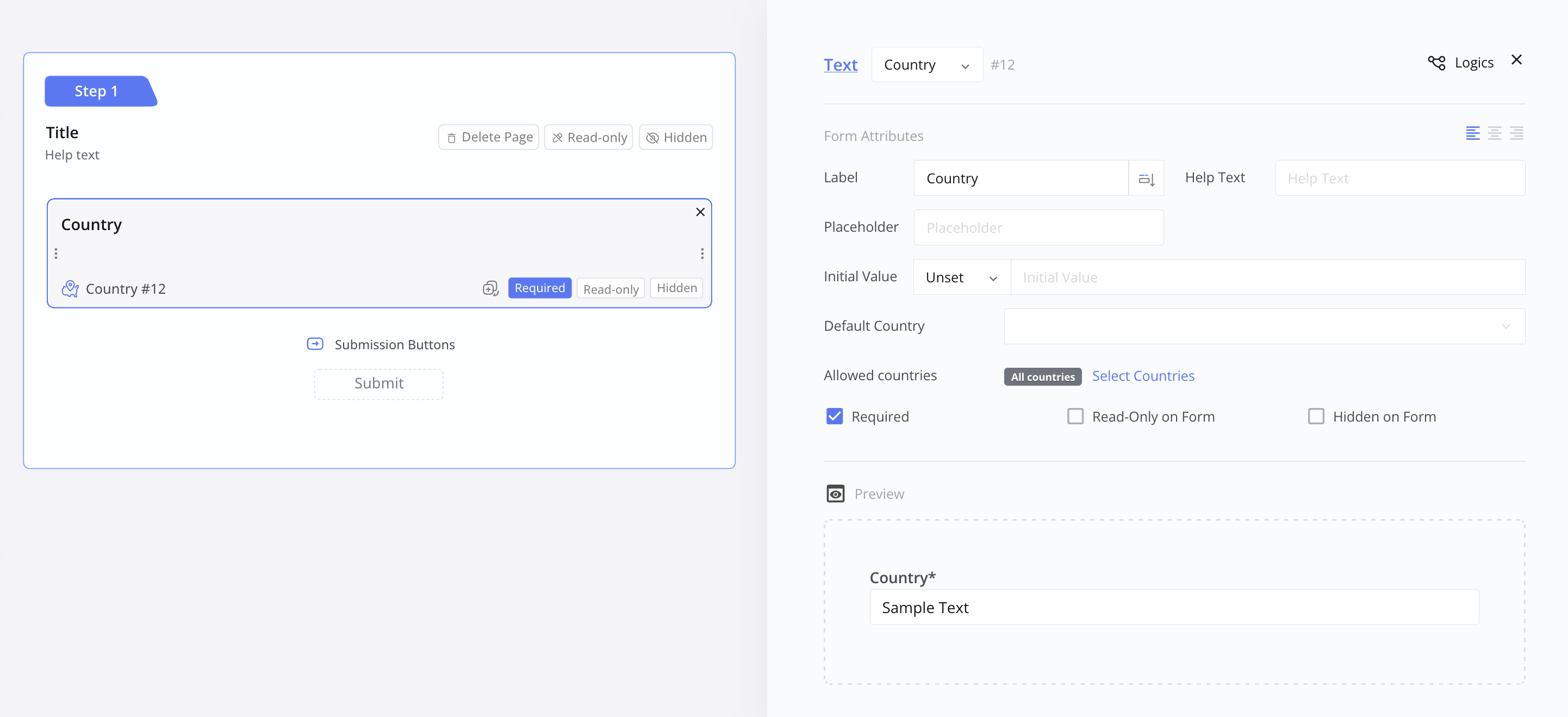Select right text alignment icon
1568x717 pixels.
(x=1516, y=133)
